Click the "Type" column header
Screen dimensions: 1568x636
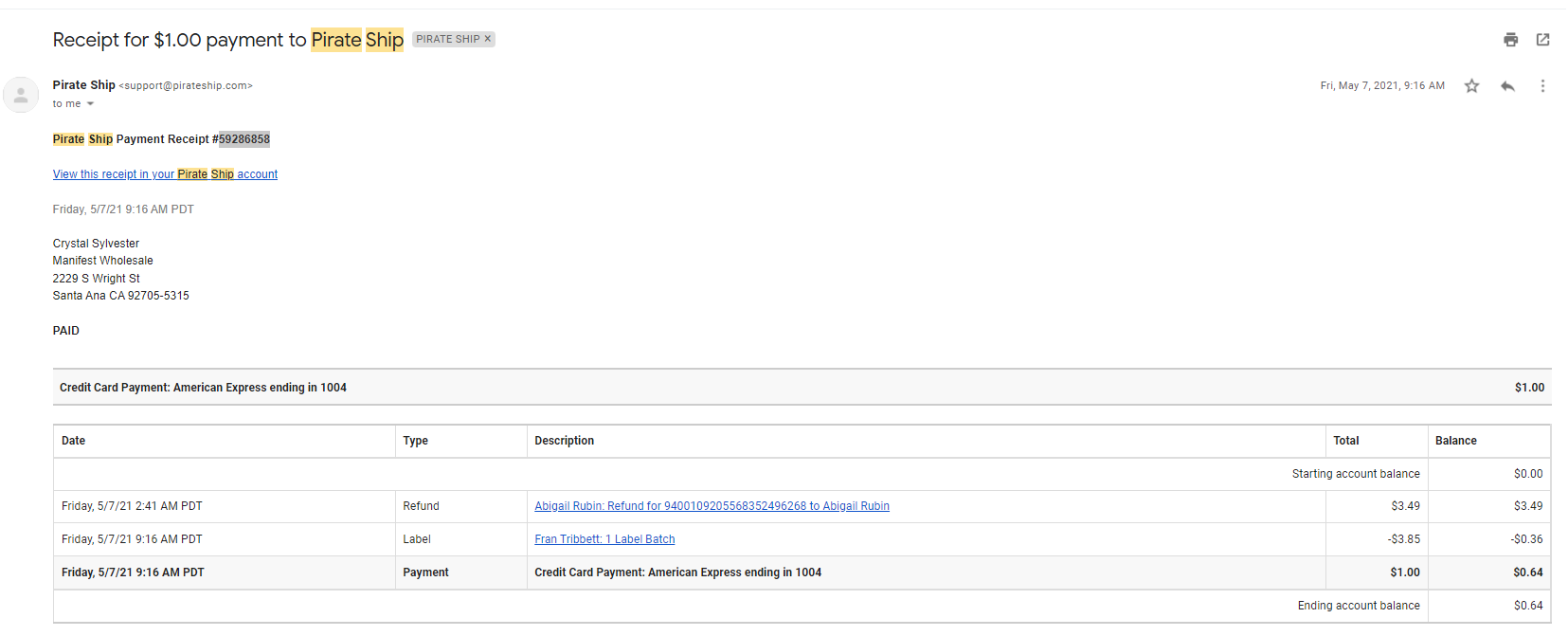click(x=415, y=441)
